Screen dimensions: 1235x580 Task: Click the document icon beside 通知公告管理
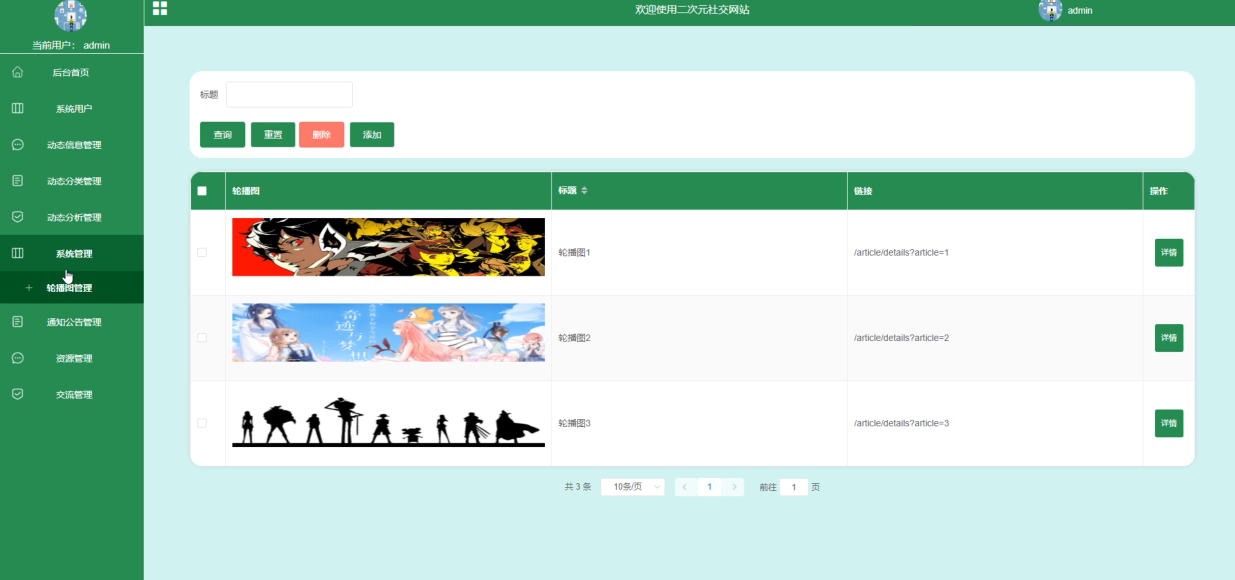17,322
